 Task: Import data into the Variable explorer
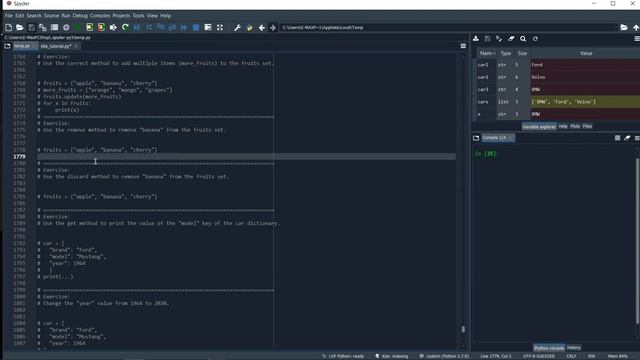pos(476,38)
